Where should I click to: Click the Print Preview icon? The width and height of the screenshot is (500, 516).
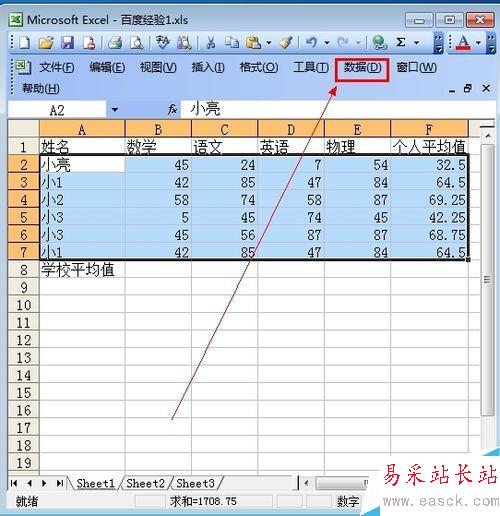point(137,43)
